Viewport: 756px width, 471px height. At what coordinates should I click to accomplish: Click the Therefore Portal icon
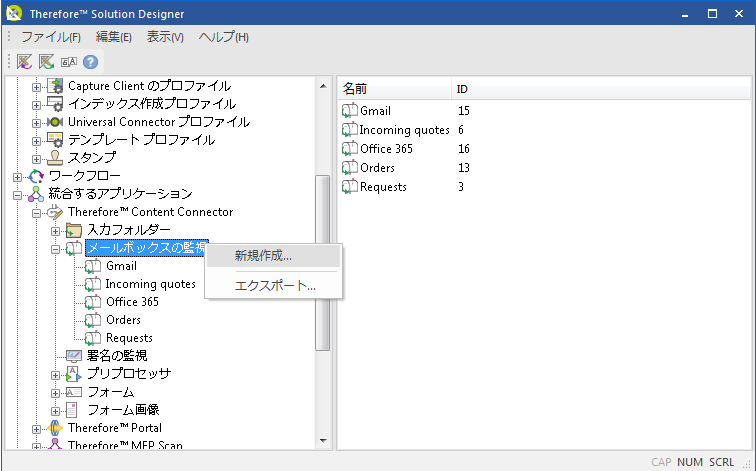tap(55, 428)
